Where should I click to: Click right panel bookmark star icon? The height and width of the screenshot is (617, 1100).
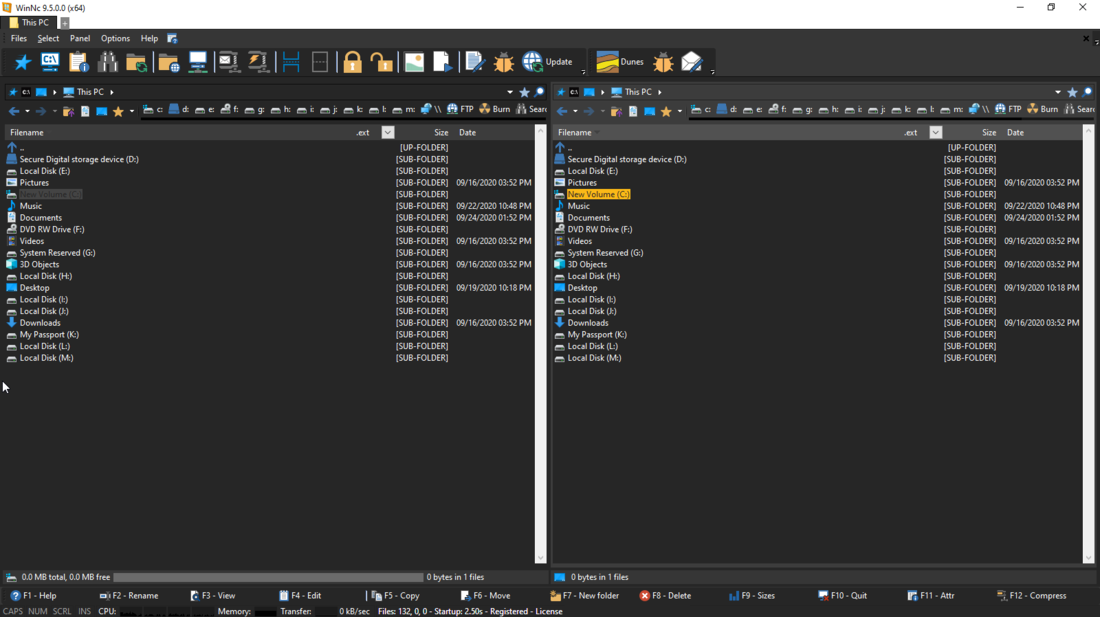point(1072,92)
